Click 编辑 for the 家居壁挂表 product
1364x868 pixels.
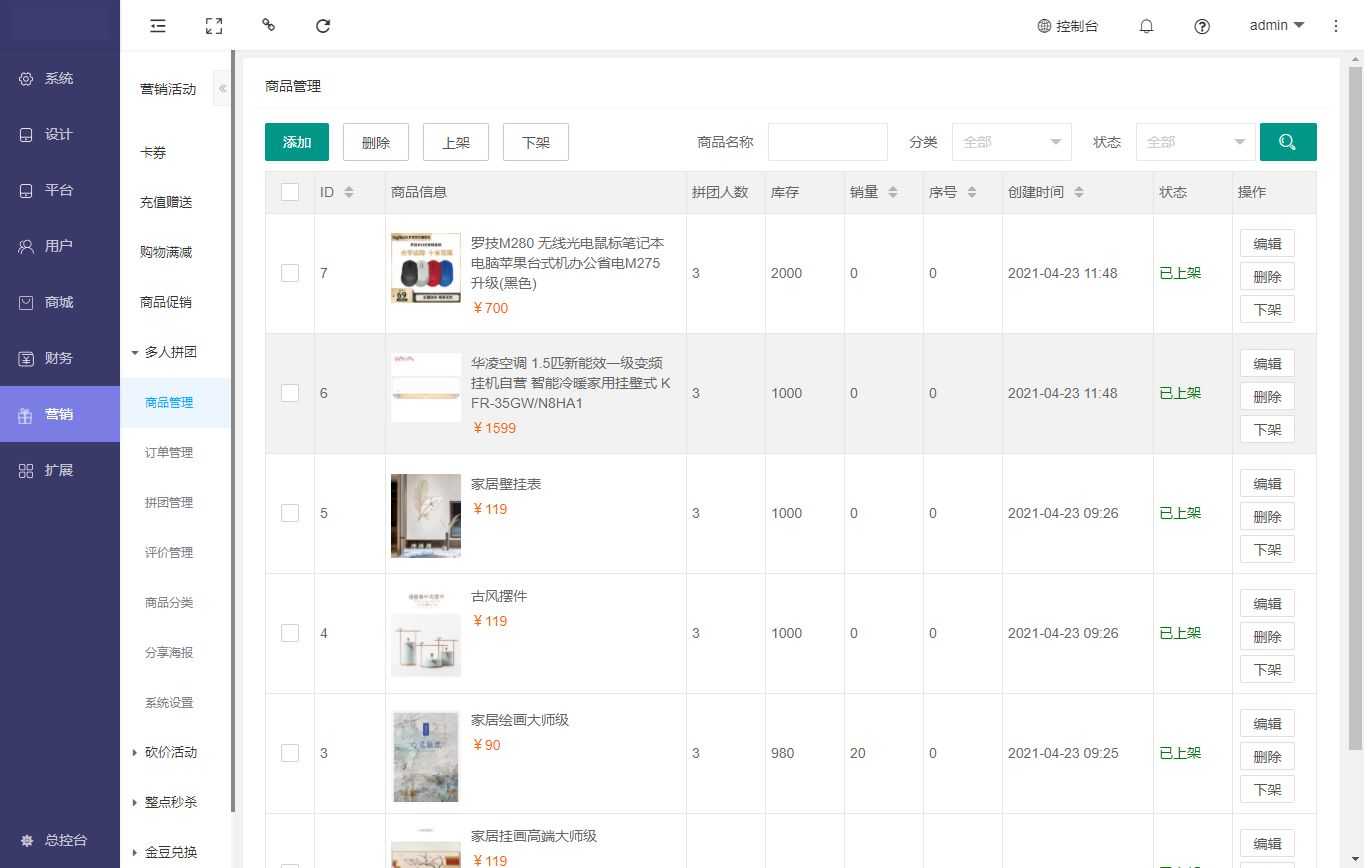pyautogui.click(x=1267, y=483)
